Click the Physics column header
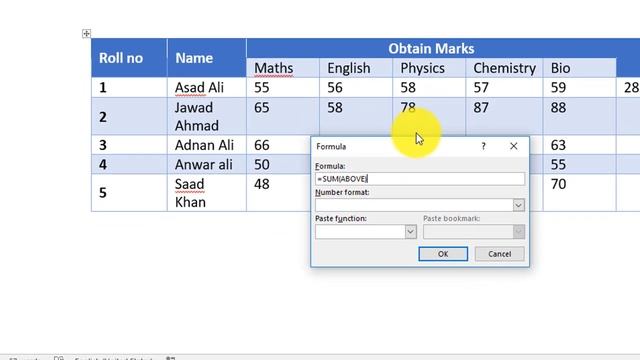Image resolution: width=640 pixels, height=360 pixels. coord(429,68)
